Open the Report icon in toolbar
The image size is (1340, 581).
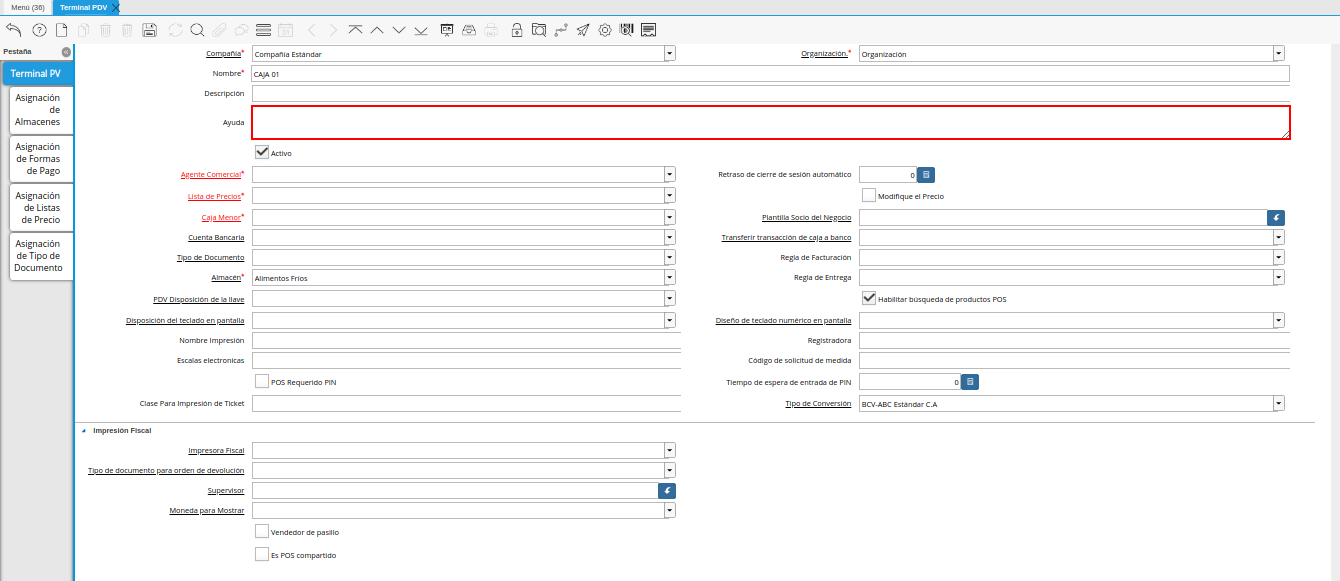click(x=447, y=30)
